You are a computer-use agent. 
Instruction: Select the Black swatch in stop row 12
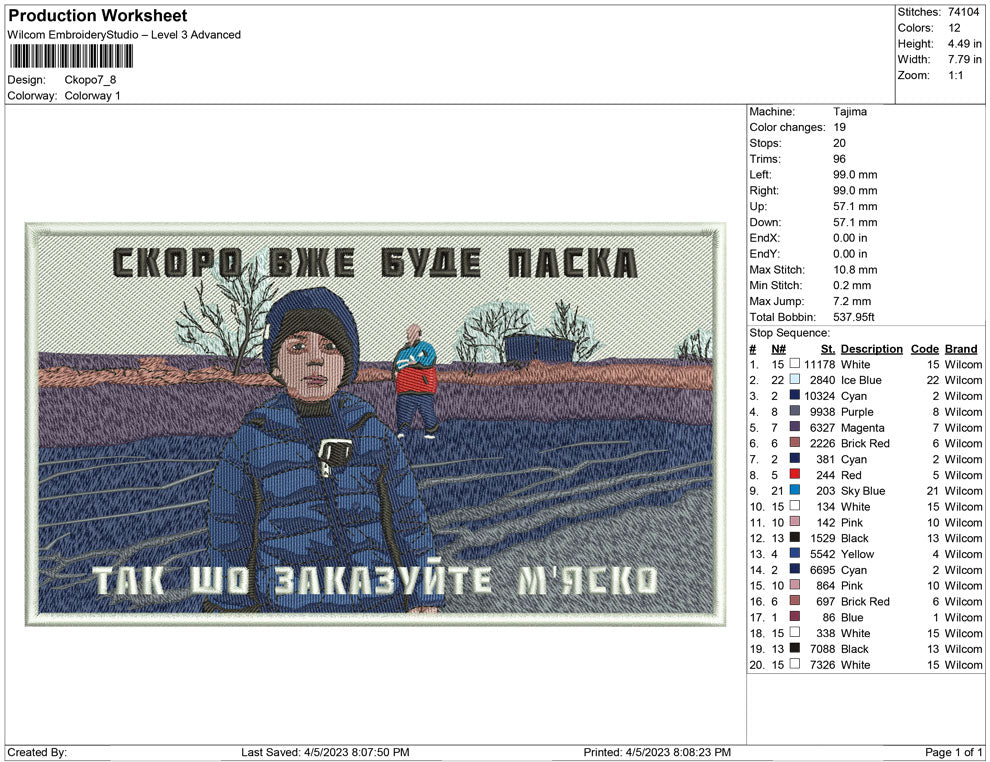(x=795, y=537)
